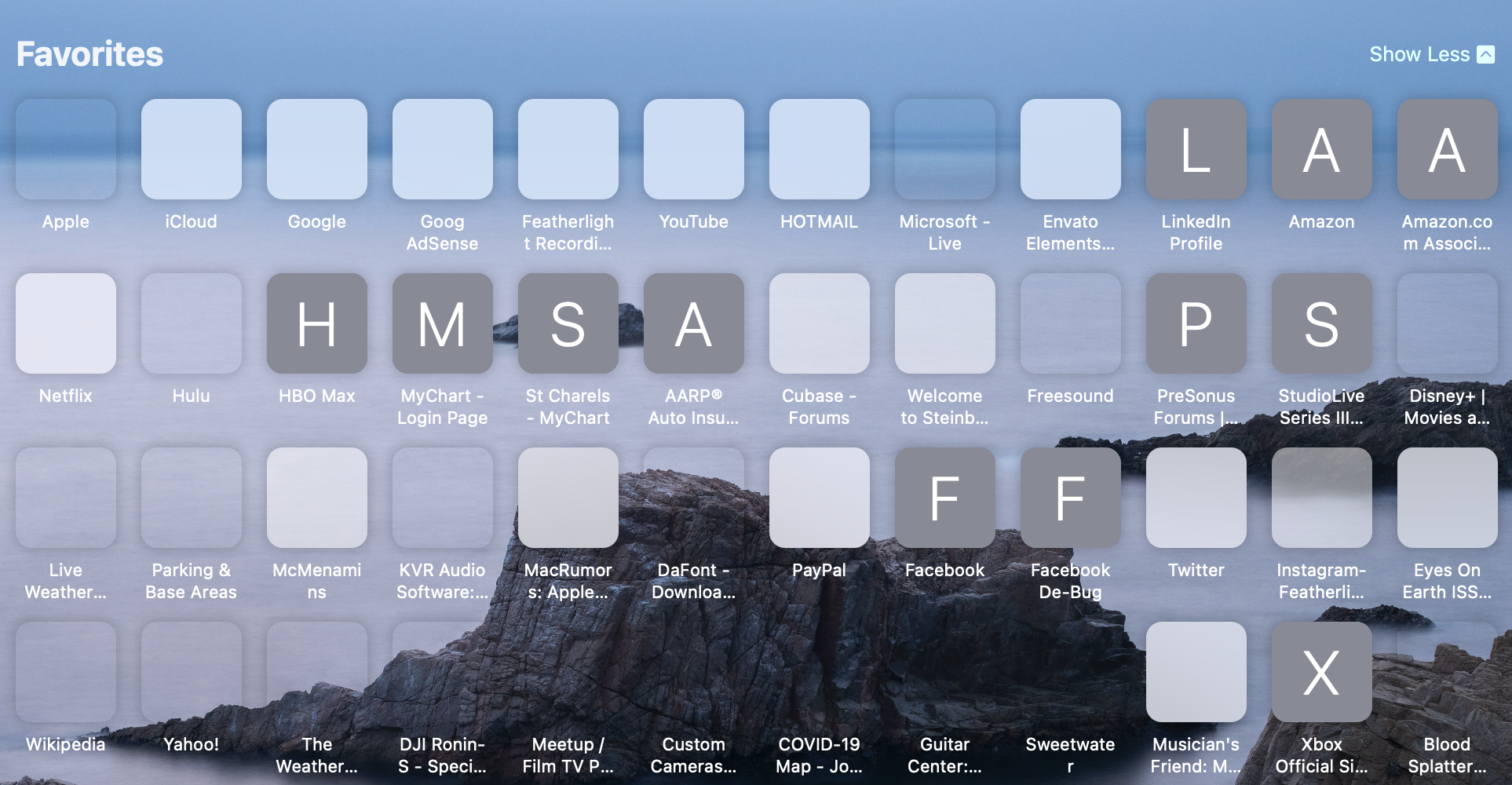1512x785 pixels.
Task: Open the Blood Splatter favorite
Action: point(1448,672)
